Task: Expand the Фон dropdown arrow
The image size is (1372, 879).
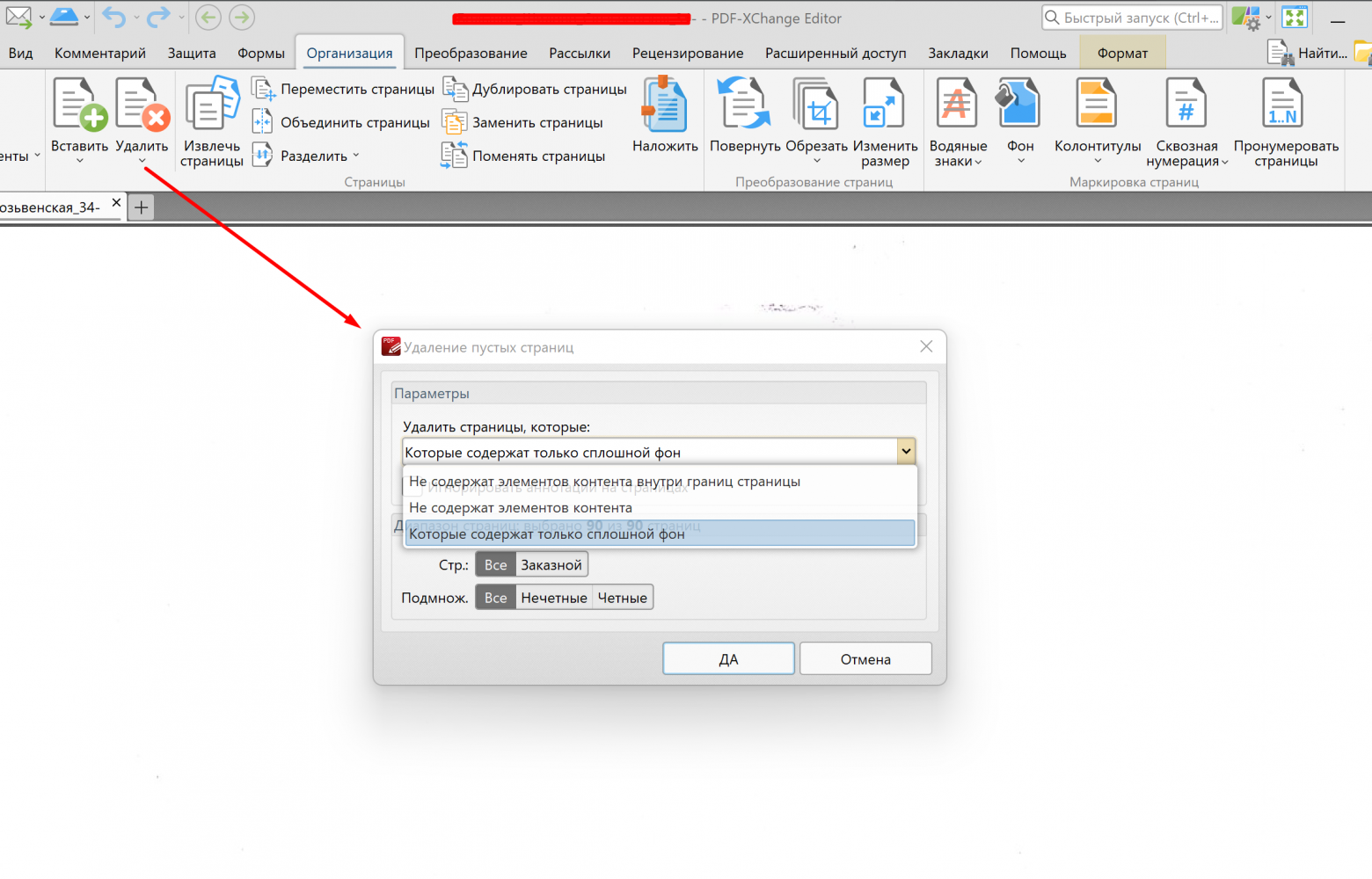Action: pos(1020,161)
